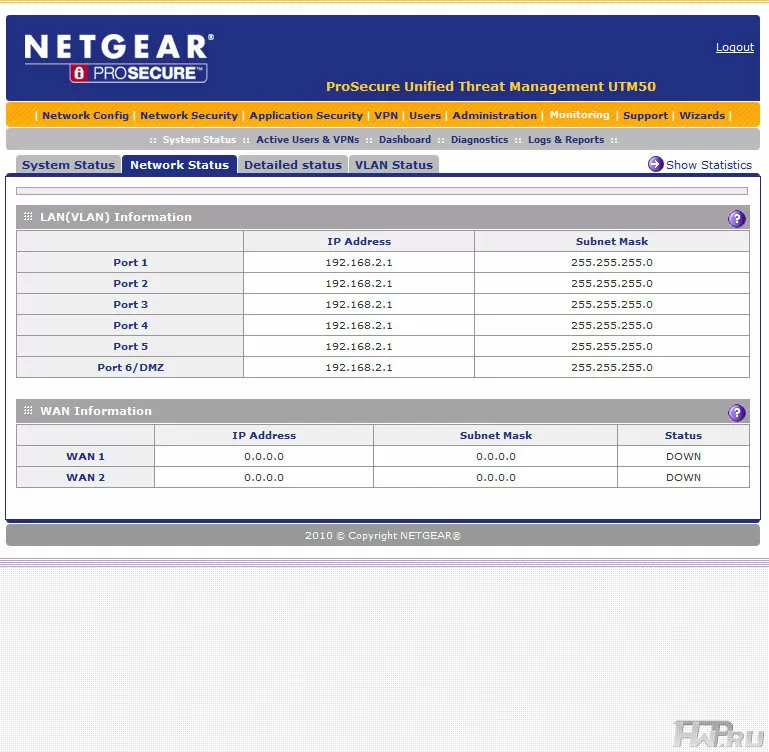Open the Support menu

tap(645, 115)
